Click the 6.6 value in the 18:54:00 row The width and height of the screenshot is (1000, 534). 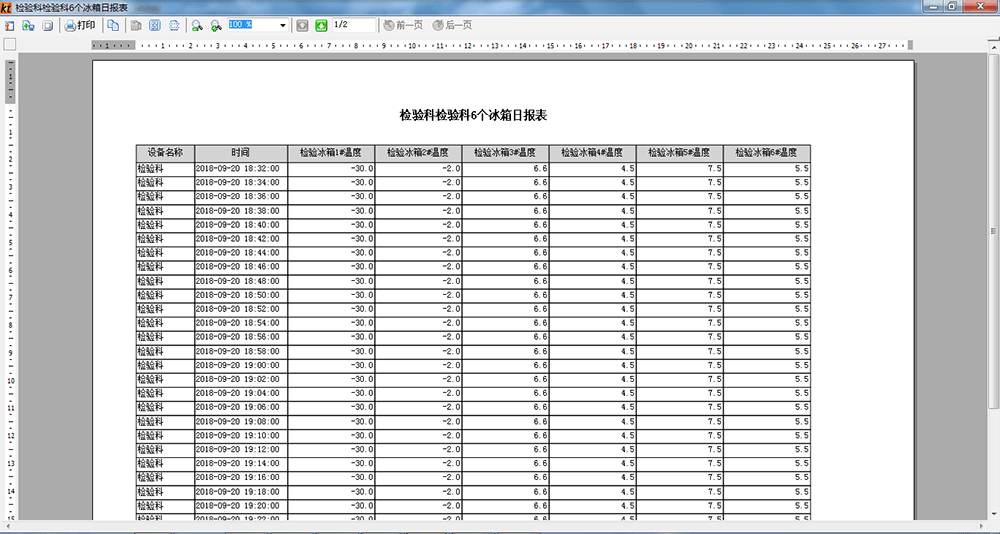(541, 323)
